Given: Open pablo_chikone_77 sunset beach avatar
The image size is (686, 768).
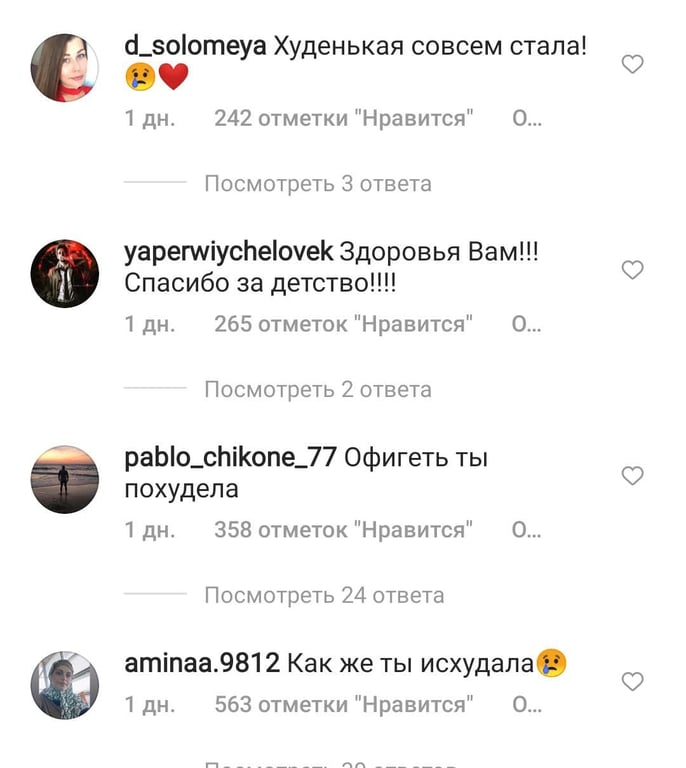Looking at the screenshot, I should click(65, 479).
